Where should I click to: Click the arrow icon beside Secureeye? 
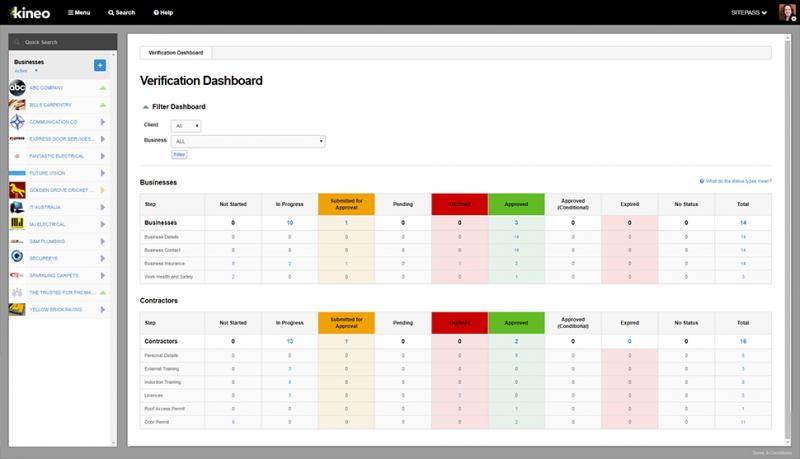[x=102, y=258]
